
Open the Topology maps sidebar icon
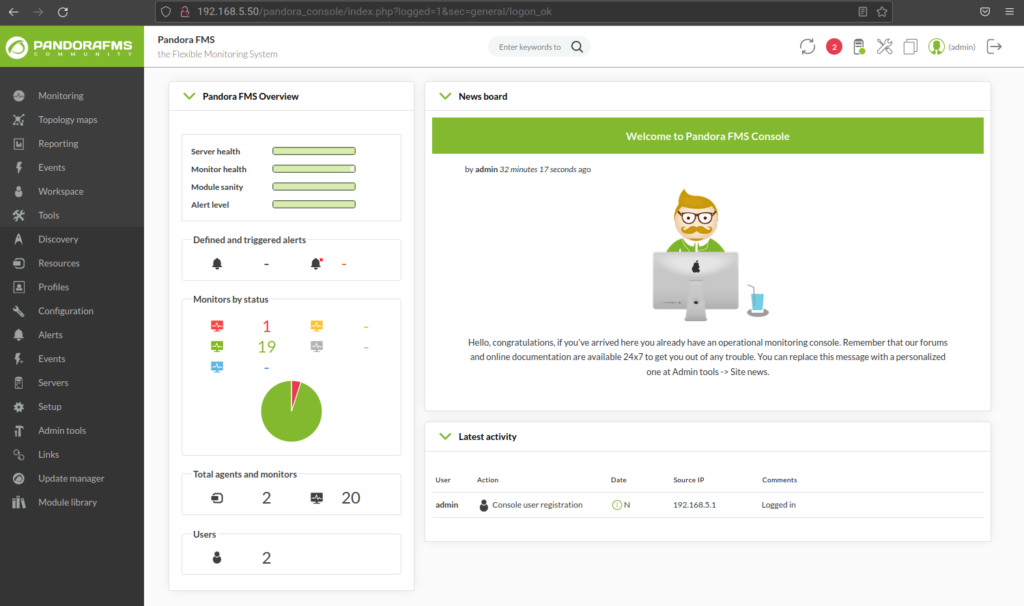tap(18, 119)
